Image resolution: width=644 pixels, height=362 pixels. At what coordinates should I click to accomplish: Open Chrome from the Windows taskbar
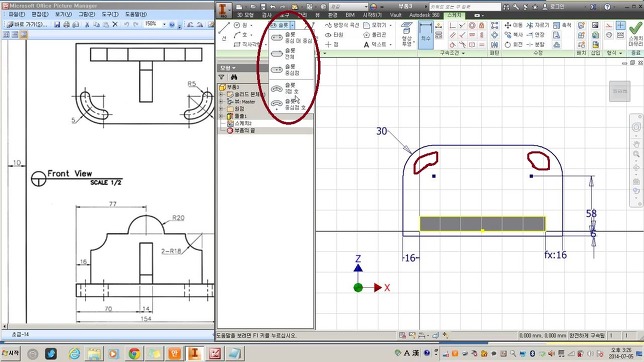click(x=134, y=353)
